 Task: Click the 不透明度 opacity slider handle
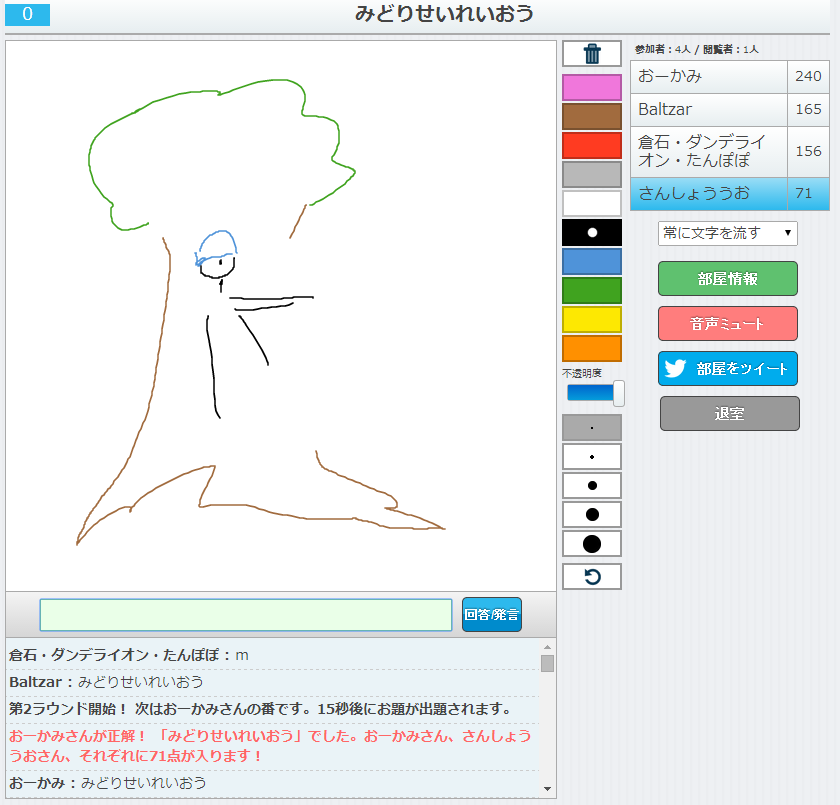[618, 393]
